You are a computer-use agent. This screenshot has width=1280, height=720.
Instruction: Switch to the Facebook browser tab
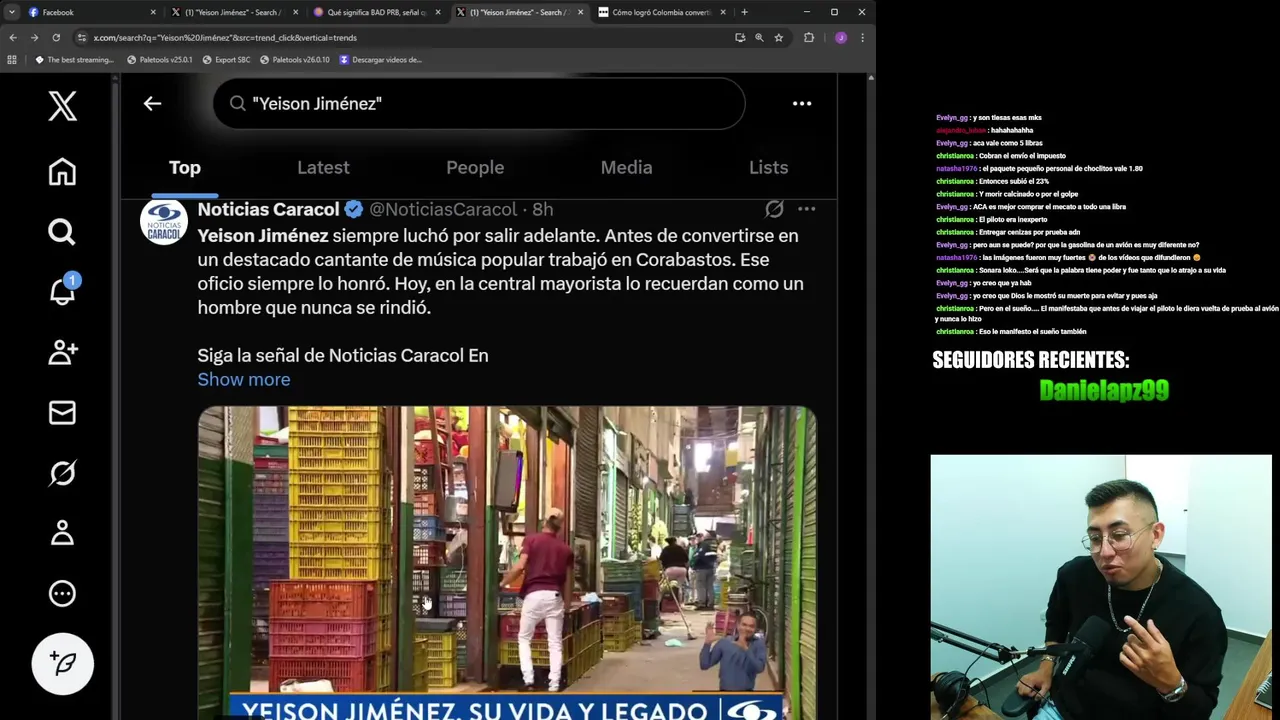[x=90, y=12]
